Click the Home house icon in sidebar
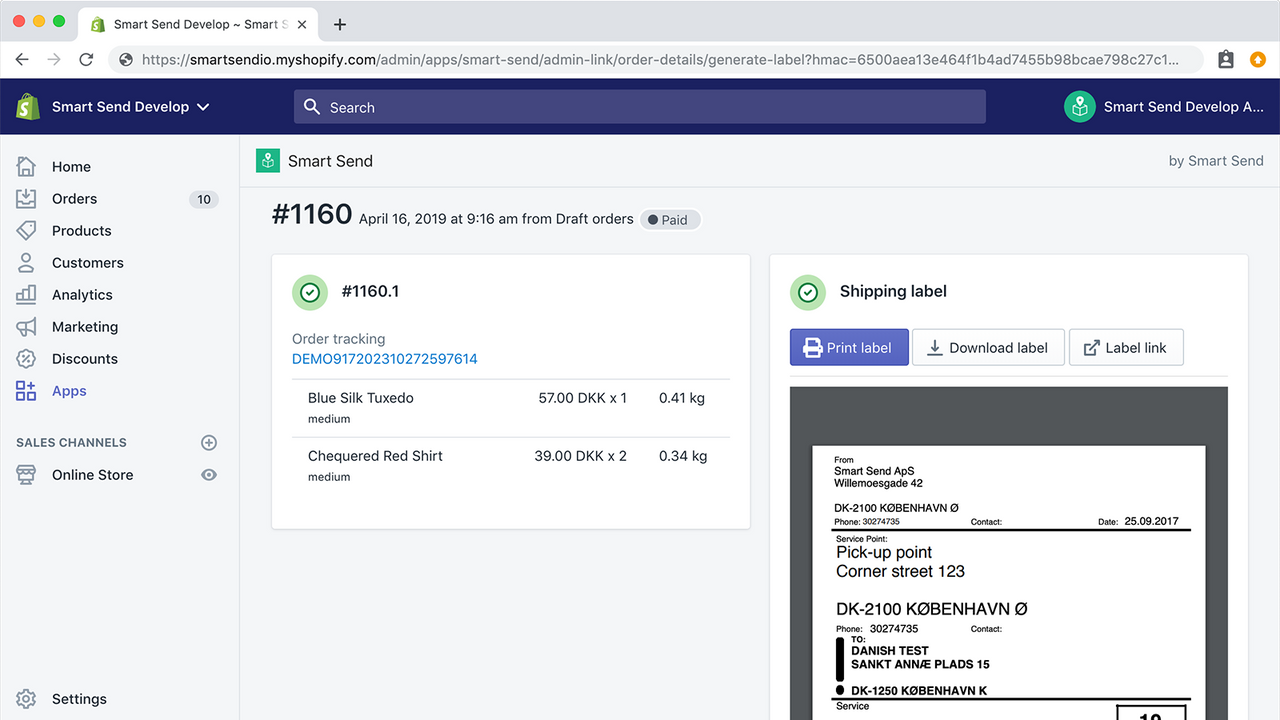1280x720 pixels. click(x=26, y=167)
